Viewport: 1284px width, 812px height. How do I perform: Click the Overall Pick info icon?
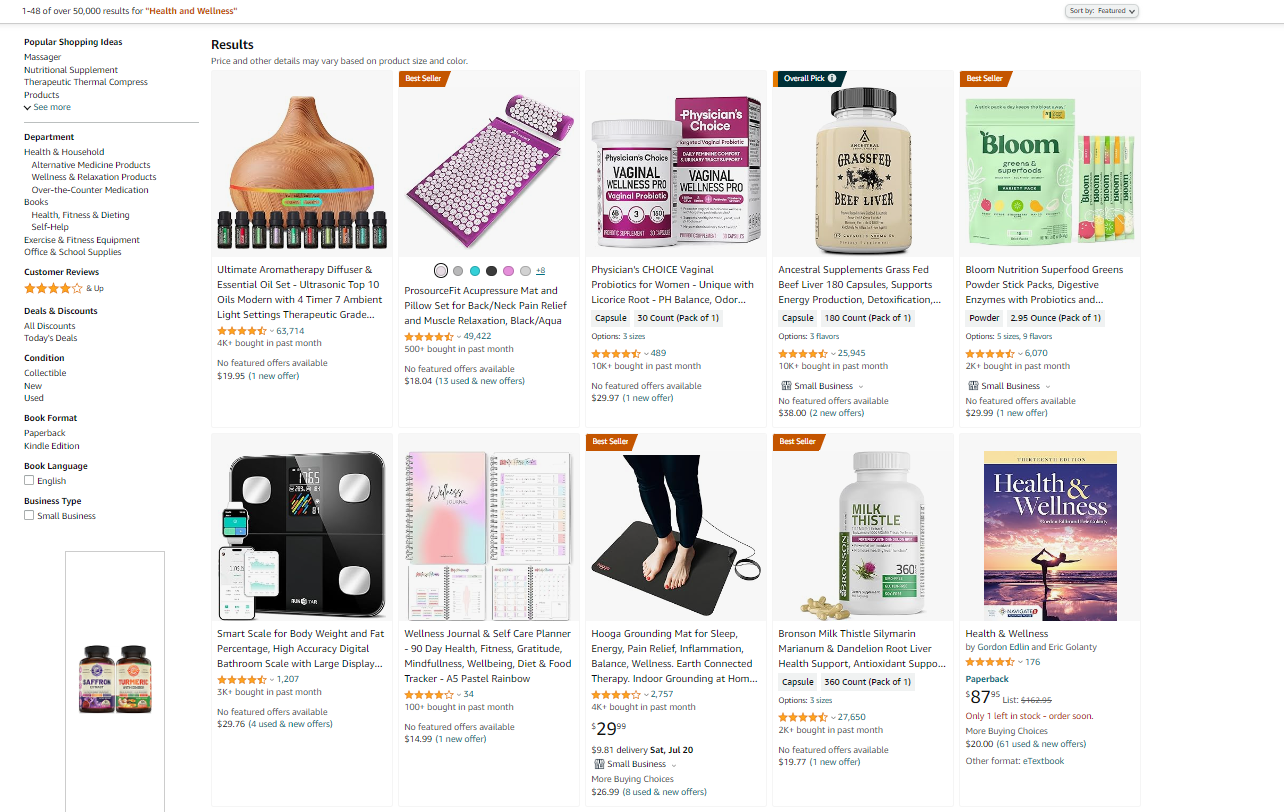(x=832, y=78)
